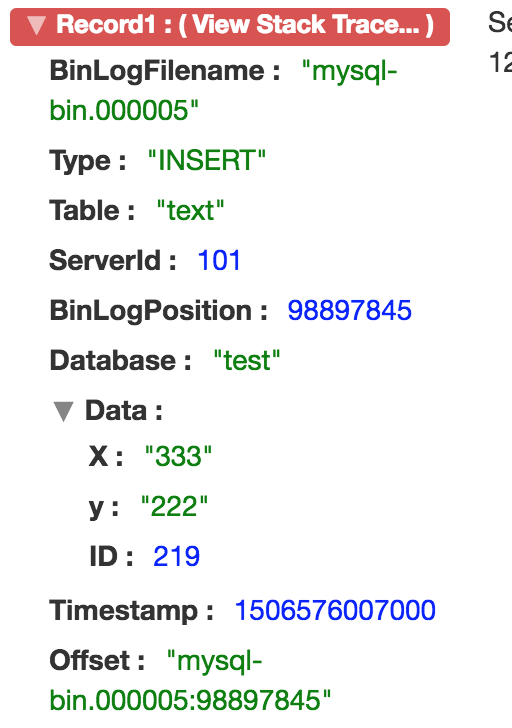Select the Table field label
The width and height of the screenshot is (512, 728).
tap(92, 210)
